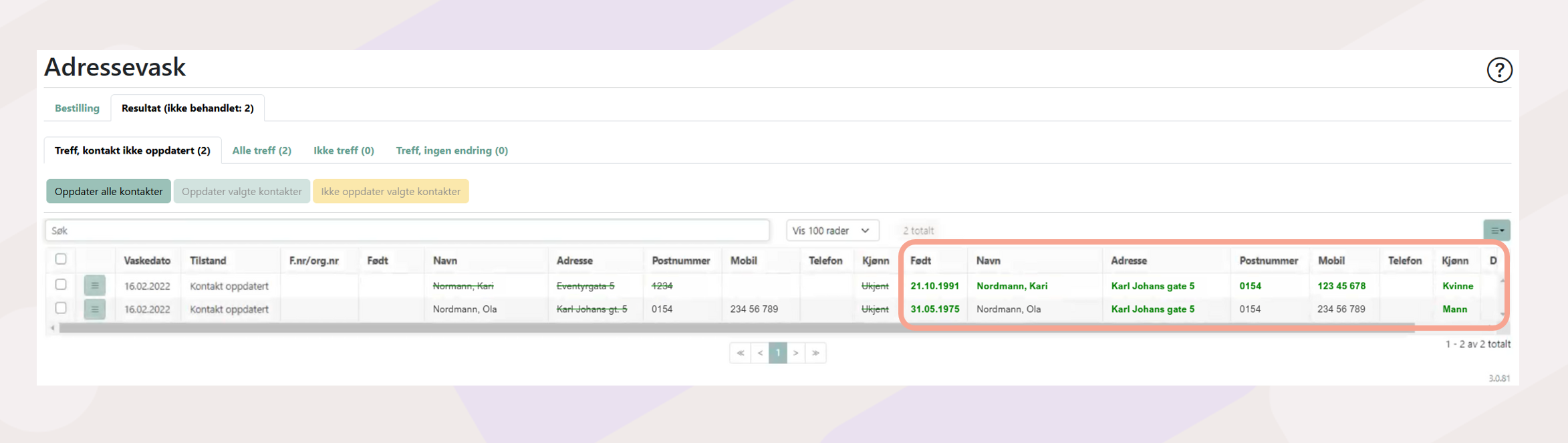1568x443 pixels.
Task: Click the horizontal scrollbar left arrow
Action: [53, 328]
